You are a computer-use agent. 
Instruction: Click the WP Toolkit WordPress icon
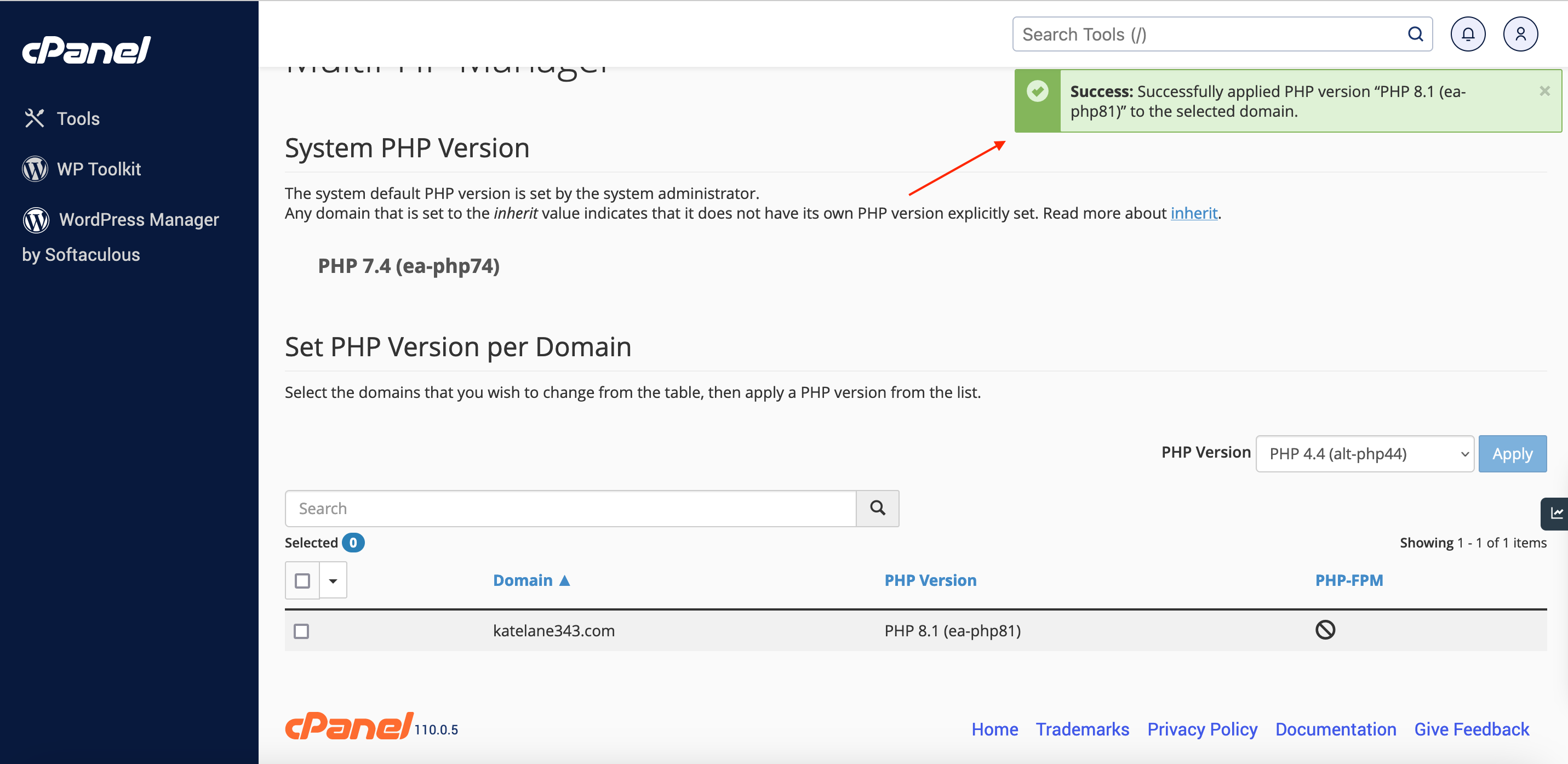click(35, 169)
